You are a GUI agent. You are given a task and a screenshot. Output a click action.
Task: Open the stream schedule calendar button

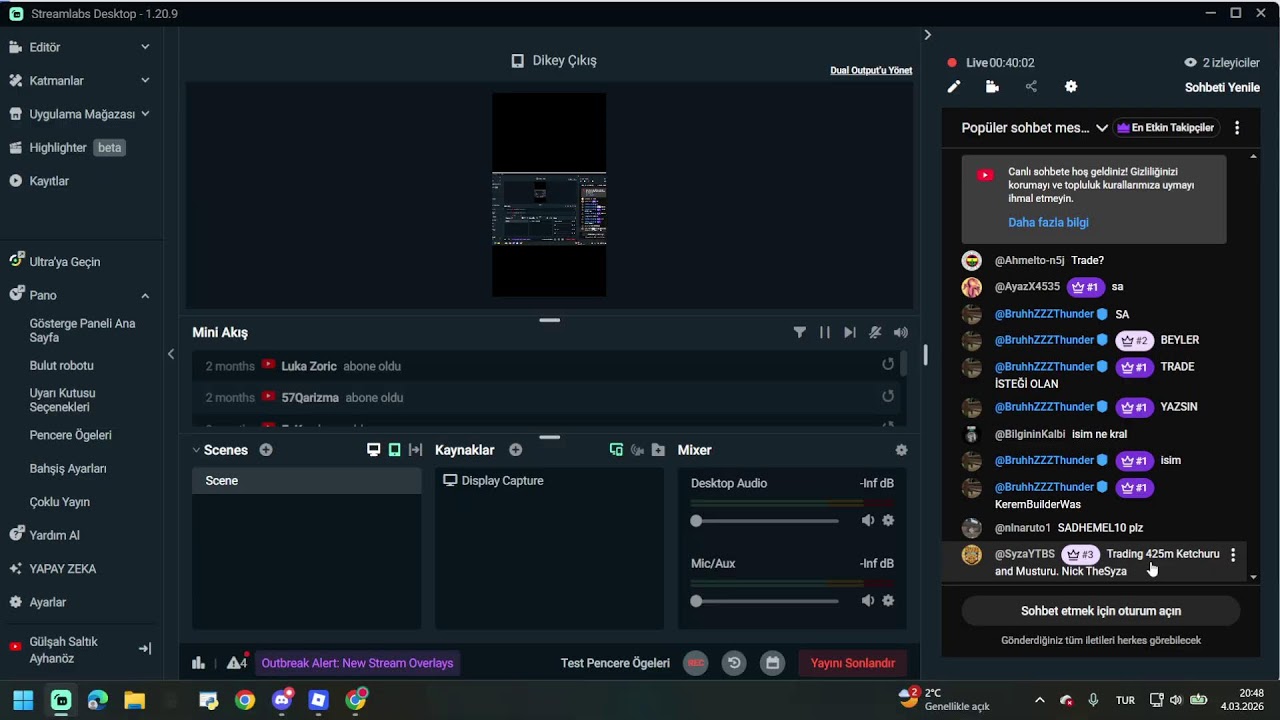click(772, 663)
